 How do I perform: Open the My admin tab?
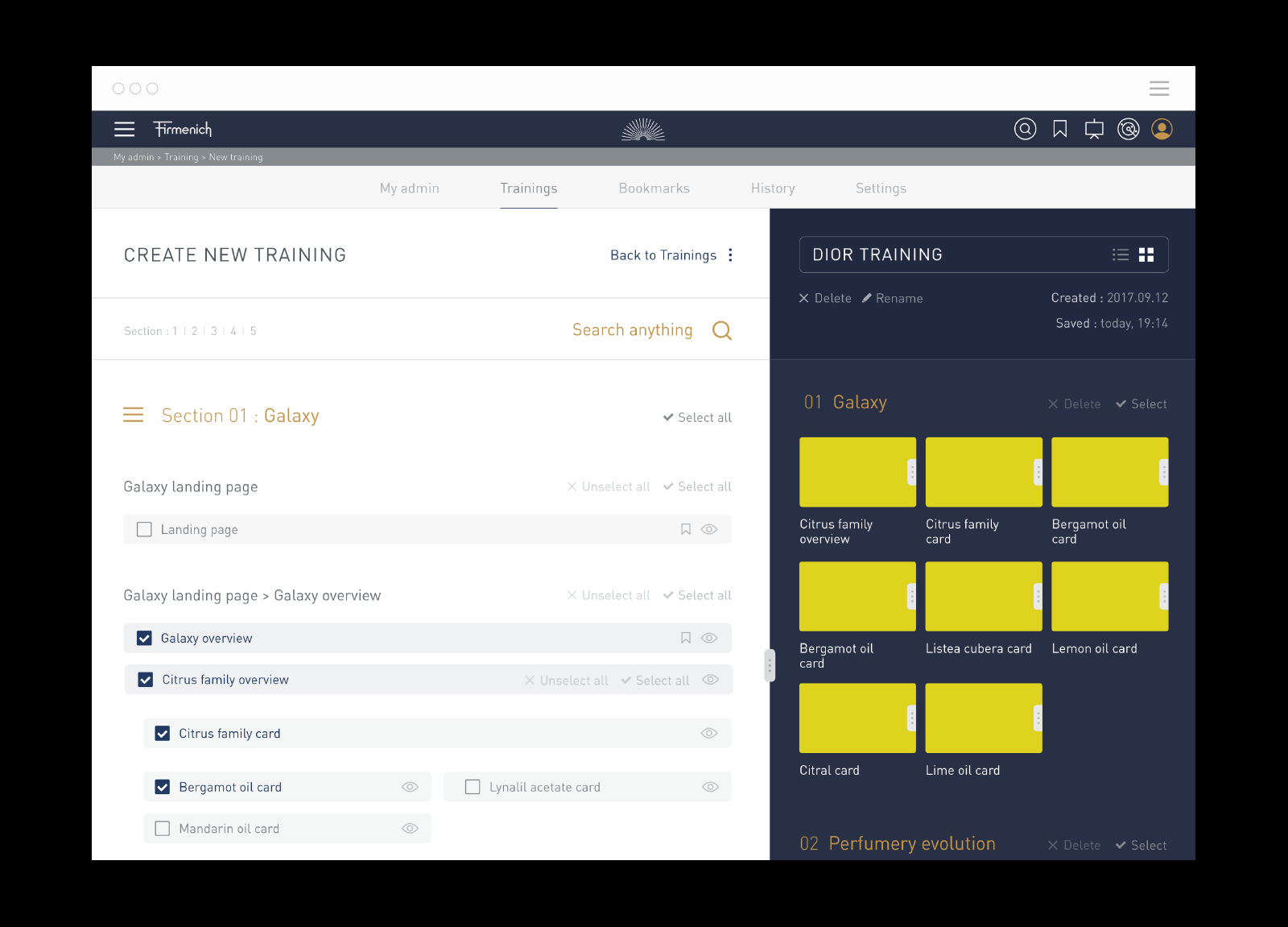pos(410,188)
